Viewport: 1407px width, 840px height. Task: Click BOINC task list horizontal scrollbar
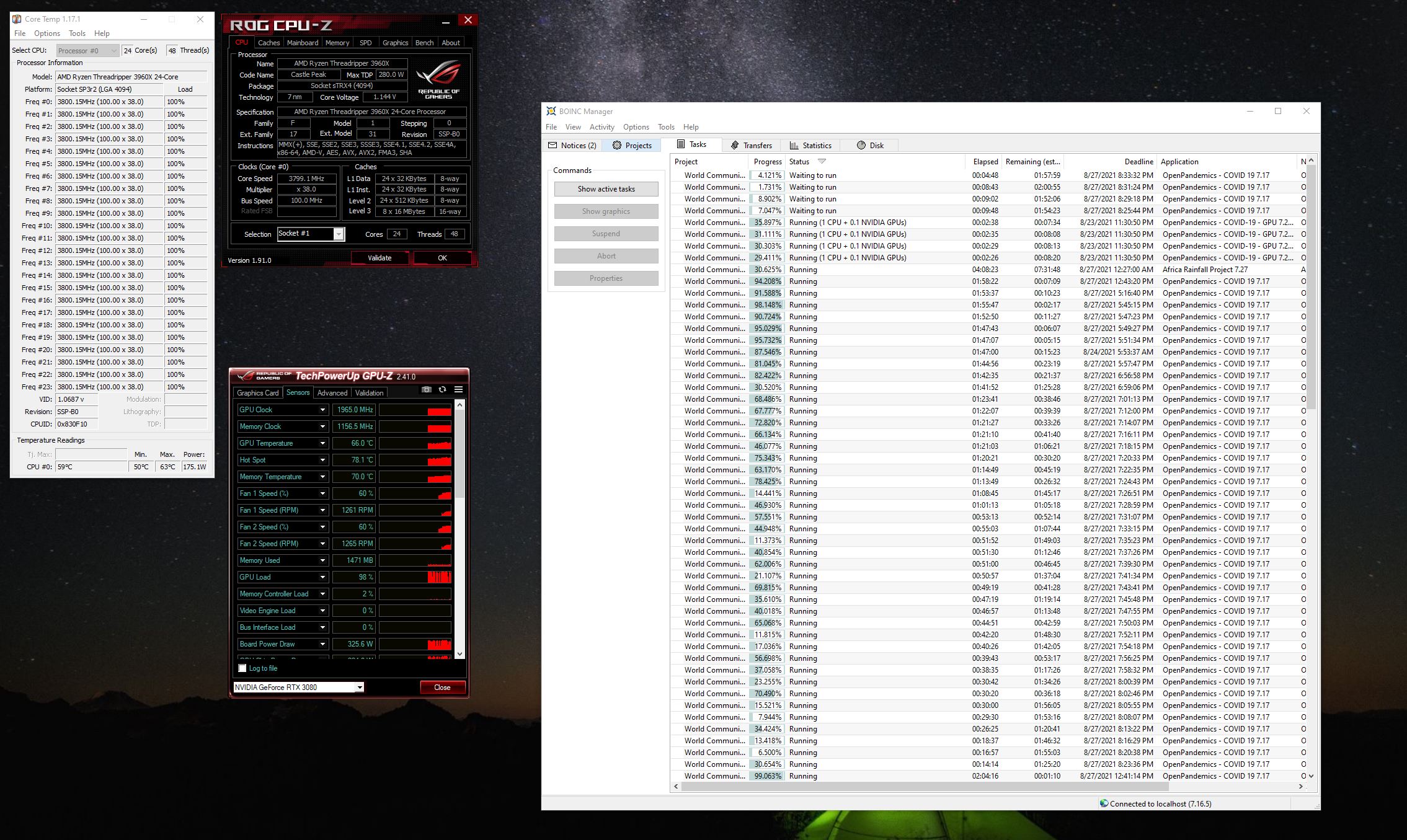925,786
